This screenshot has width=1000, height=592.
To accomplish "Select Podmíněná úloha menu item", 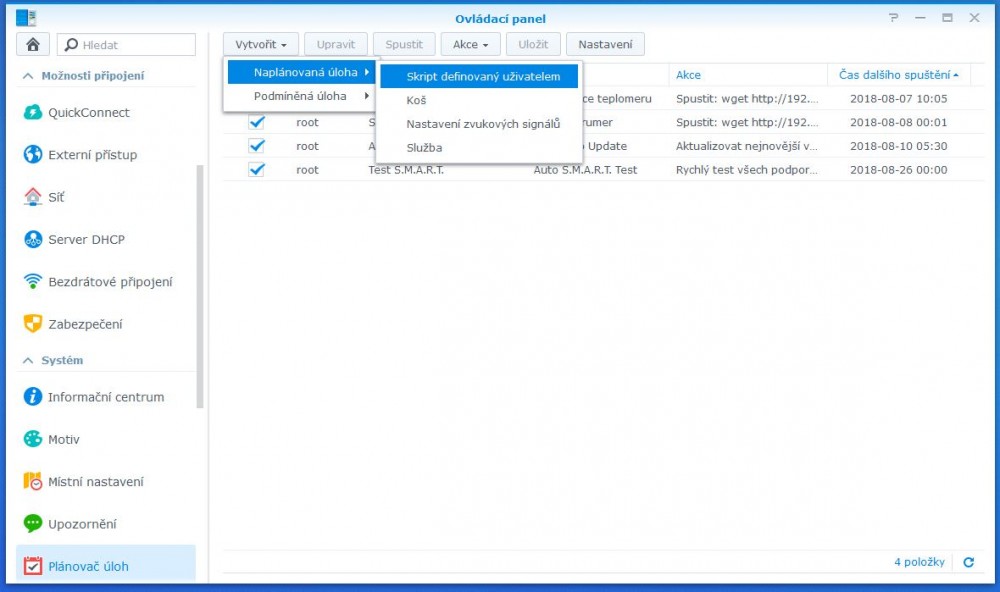I will tap(300, 96).
